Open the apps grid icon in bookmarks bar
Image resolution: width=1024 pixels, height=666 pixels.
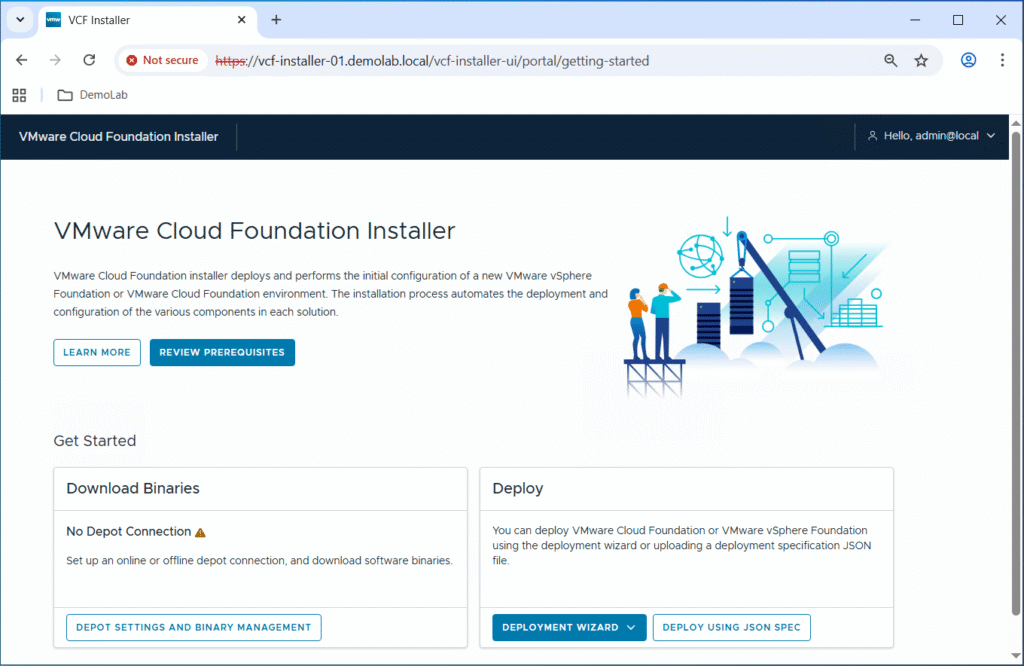(x=19, y=95)
